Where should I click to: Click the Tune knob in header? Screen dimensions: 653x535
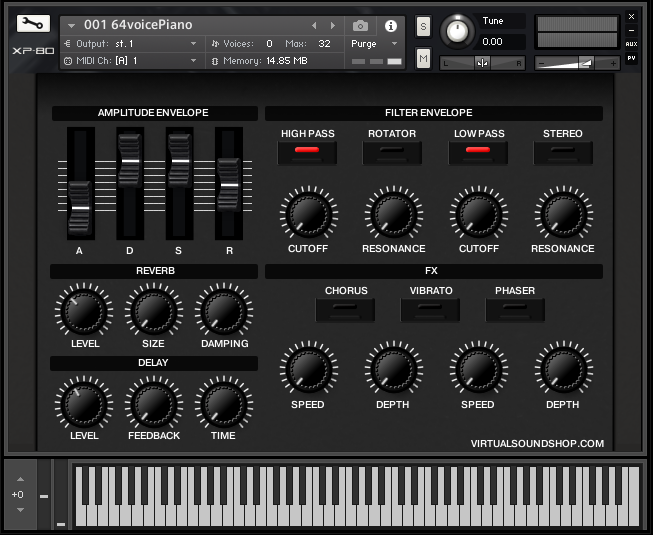(x=457, y=31)
